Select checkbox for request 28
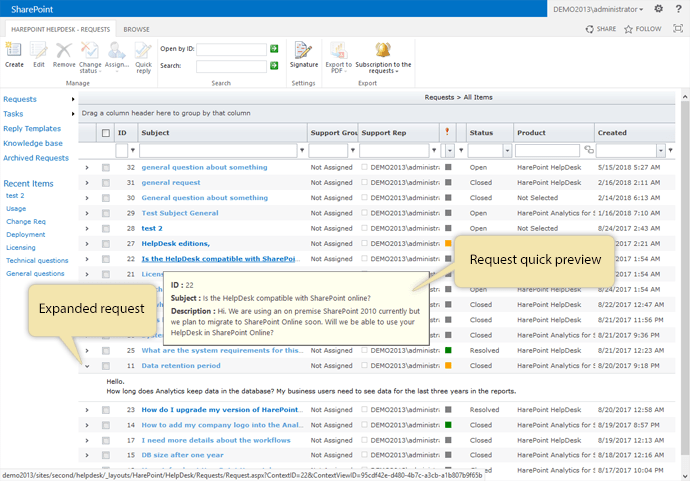This screenshot has width=690, height=481. (x=106, y=228)
